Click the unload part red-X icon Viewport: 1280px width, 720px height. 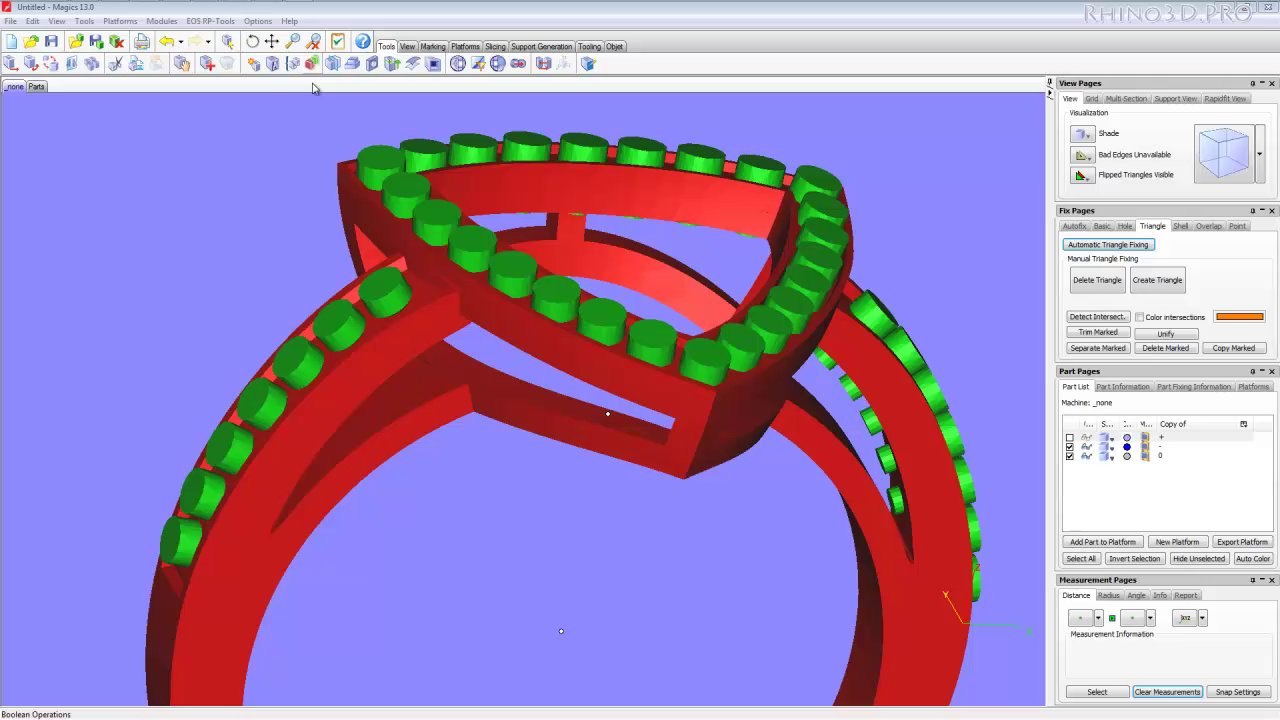tap(116, 41)
